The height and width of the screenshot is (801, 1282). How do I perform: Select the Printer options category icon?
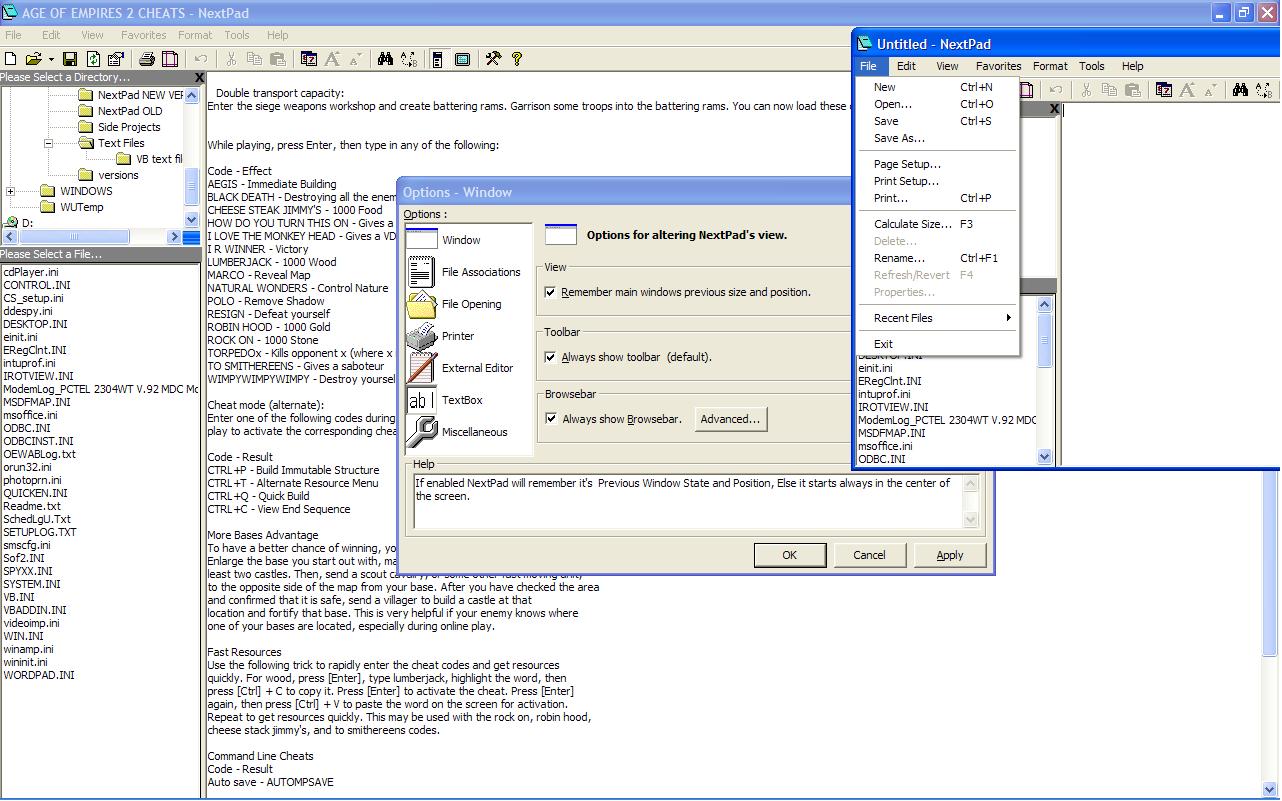click(x=423, y=336)
